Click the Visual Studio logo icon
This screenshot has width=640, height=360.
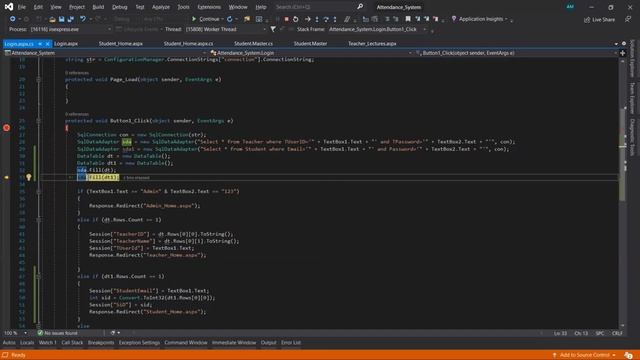(9, 7)
